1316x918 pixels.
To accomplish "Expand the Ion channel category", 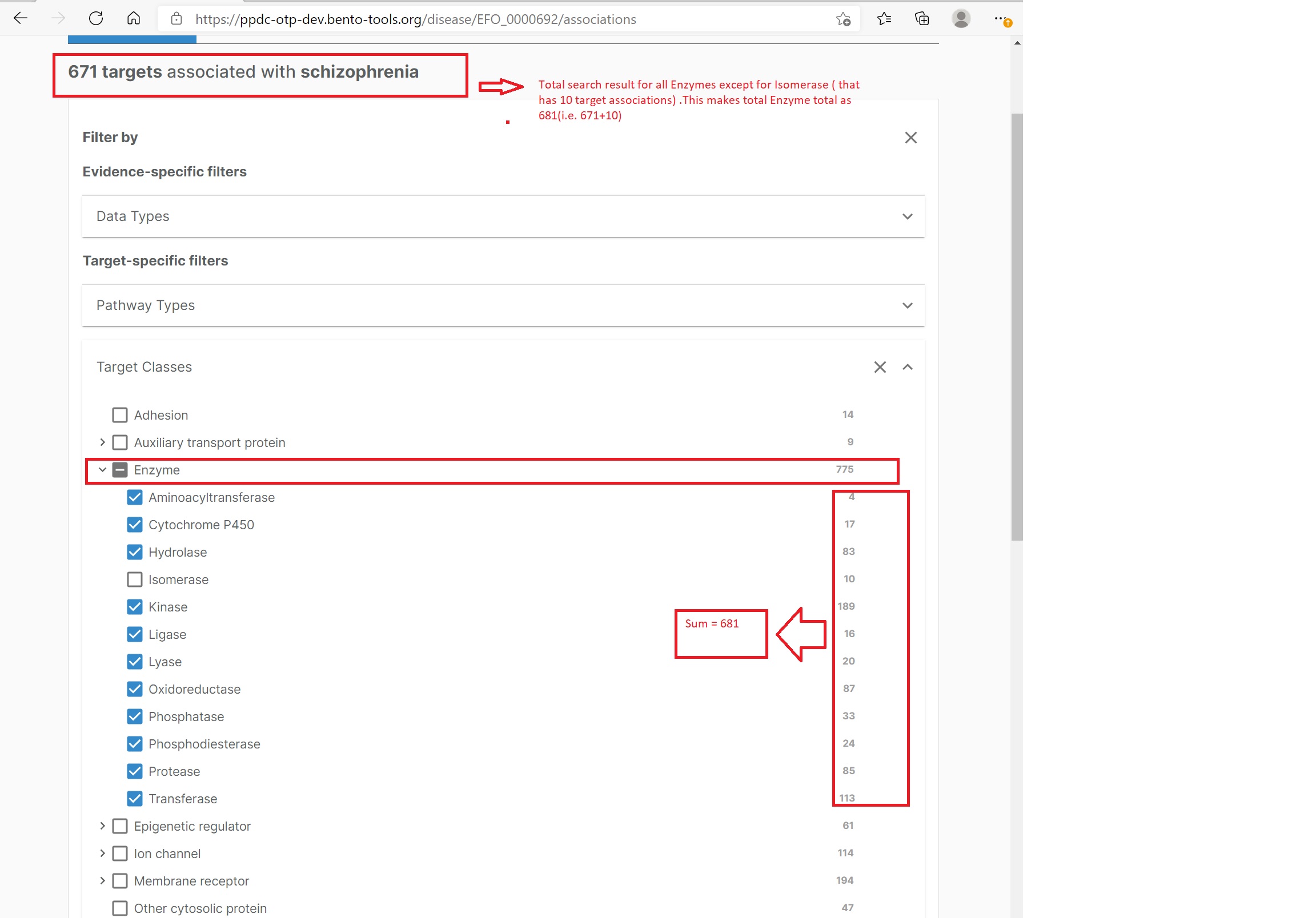I will pyautogui.click(x=102, y=853).
